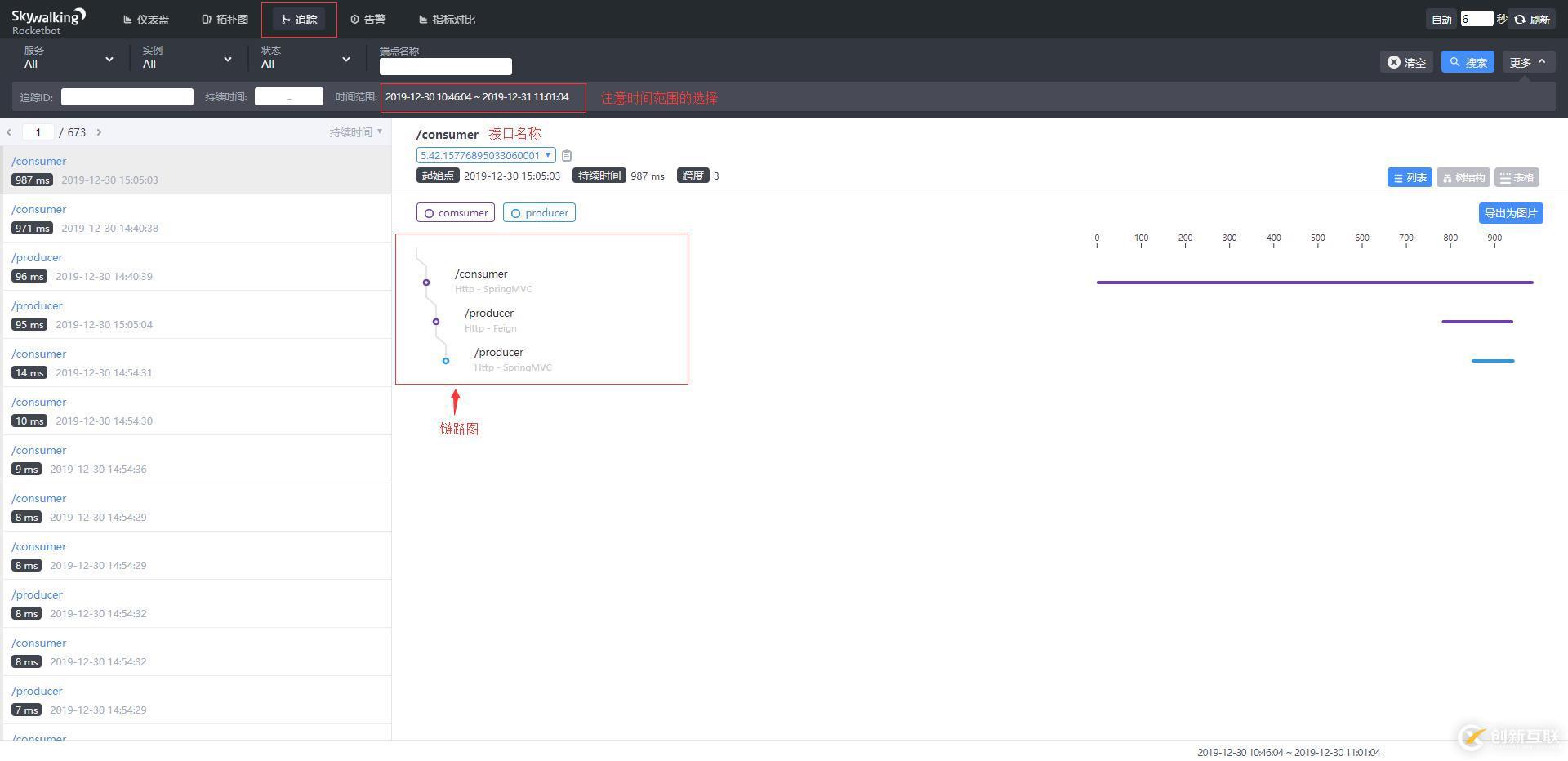This screenshot has width=1568, height=761.
Task: Toggle the producer service legend tag
Action: point(539,213)
